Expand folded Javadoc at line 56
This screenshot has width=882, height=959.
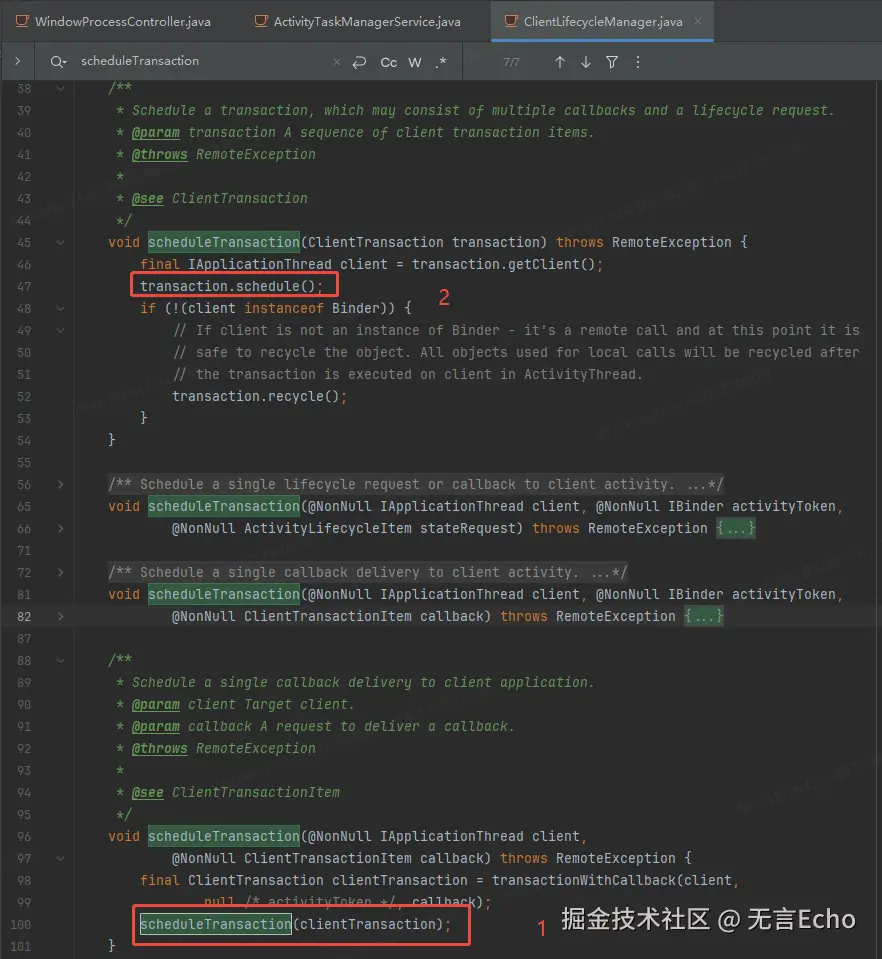click(x=60, y=484)
